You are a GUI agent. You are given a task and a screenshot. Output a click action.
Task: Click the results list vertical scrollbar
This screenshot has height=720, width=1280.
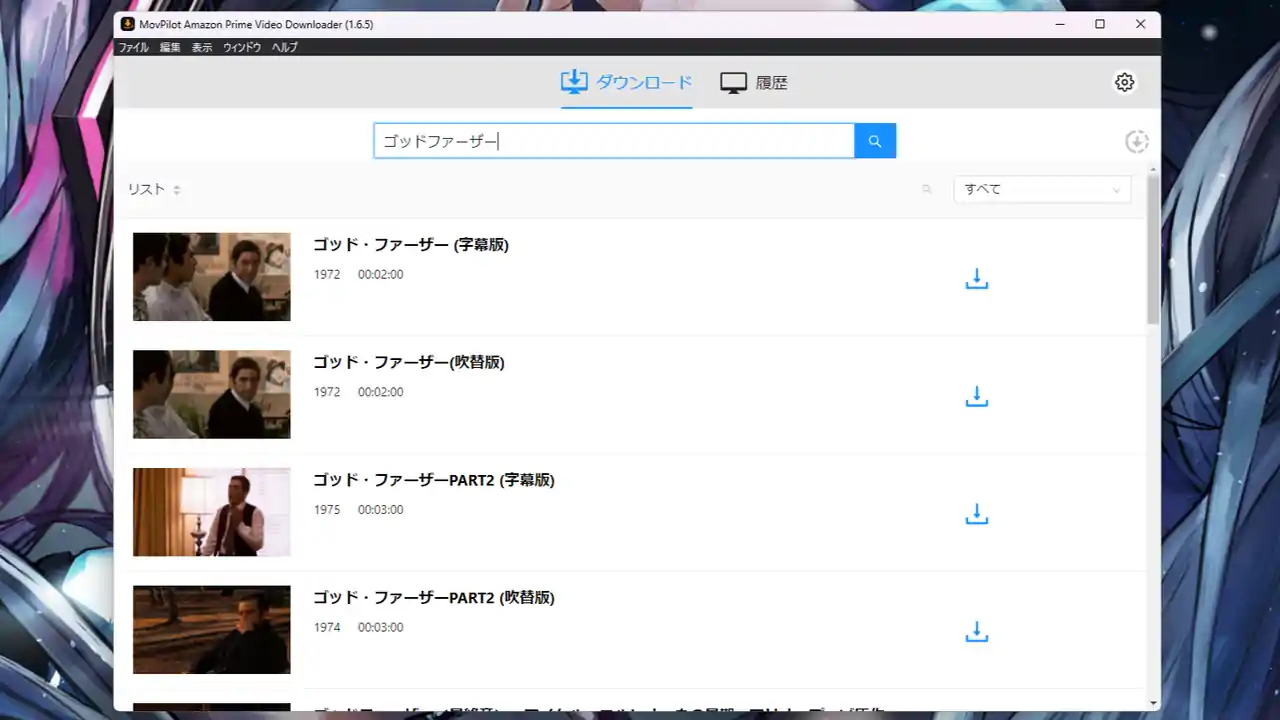tap(1153, 250)
